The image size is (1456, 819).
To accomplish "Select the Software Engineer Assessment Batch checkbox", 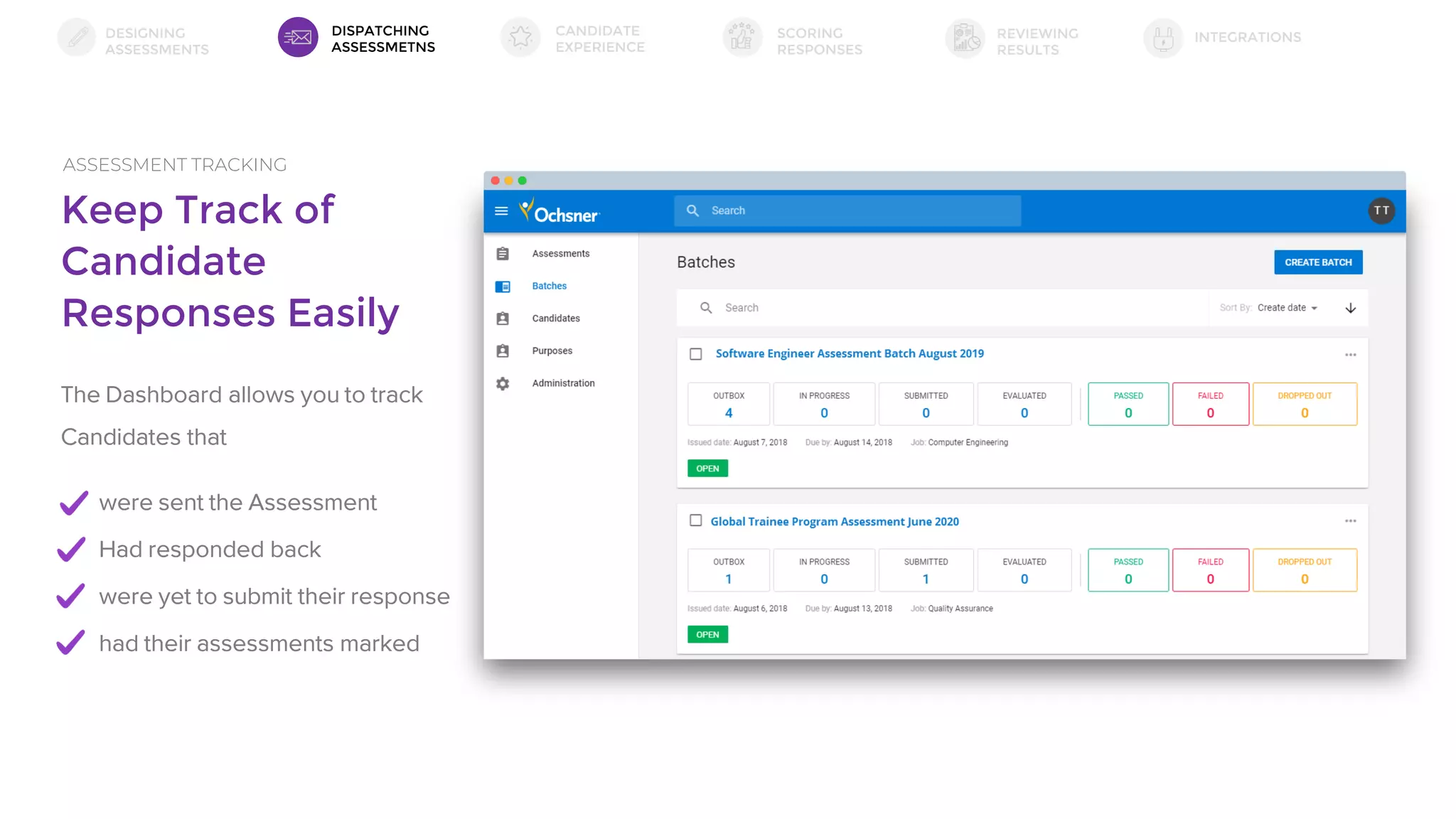I will (696, 354).
